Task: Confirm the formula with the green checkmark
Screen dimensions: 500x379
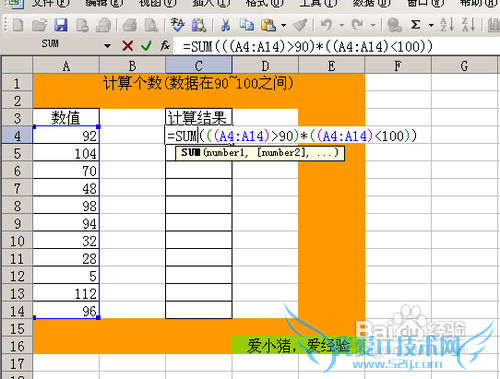Action: 146,46
